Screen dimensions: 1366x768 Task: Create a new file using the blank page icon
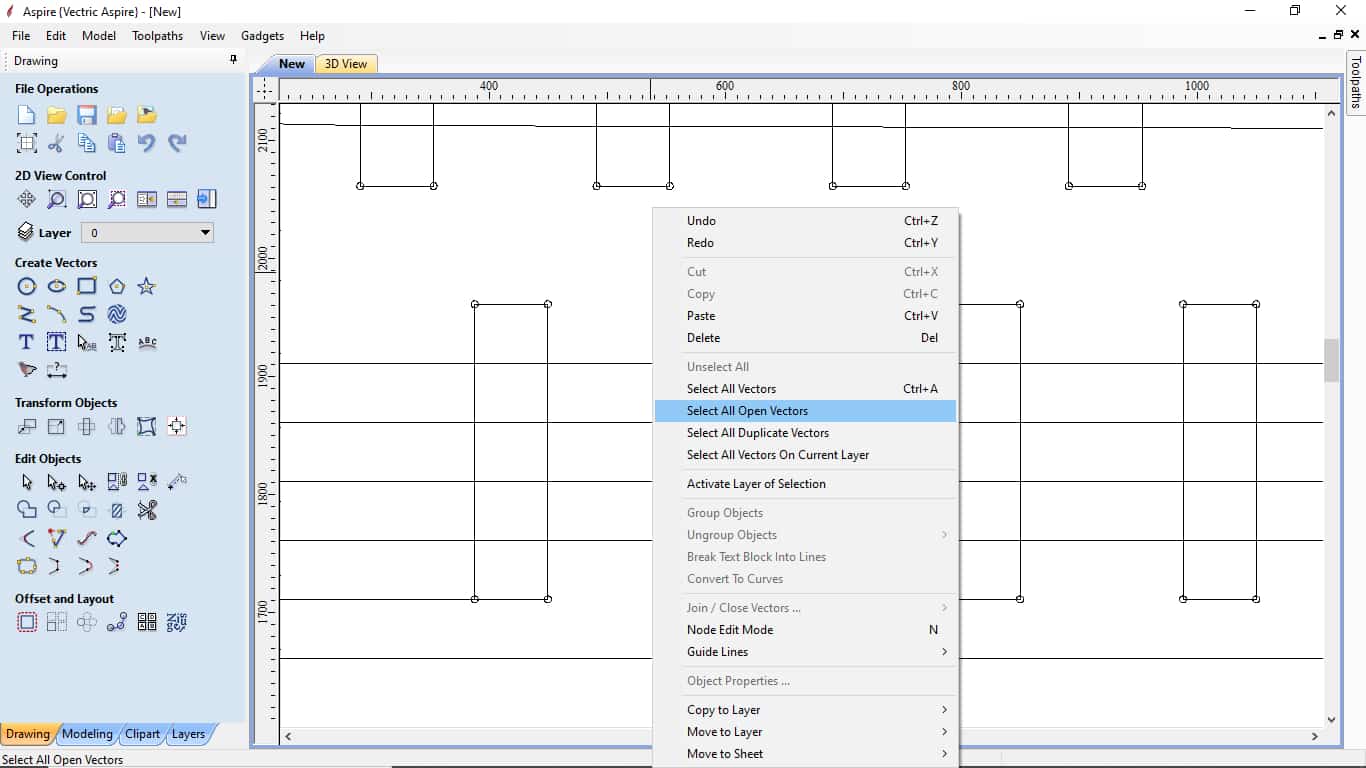[27, 115]
